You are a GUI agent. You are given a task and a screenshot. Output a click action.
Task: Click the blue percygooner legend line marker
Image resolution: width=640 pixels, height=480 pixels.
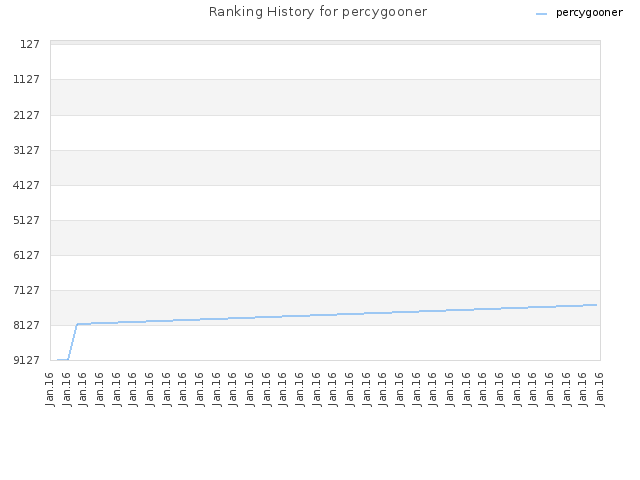(541, 14)
